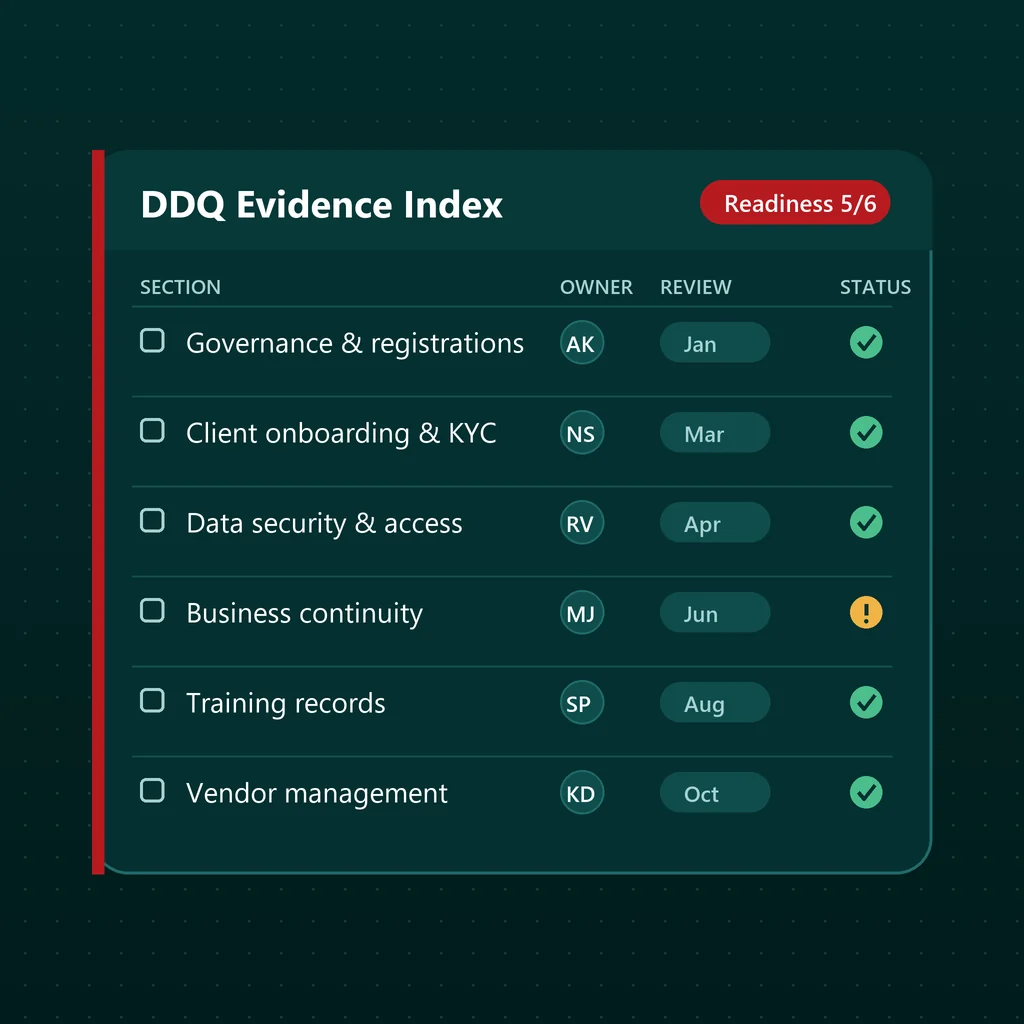Screen dimensions: 1024x1024
Task: Select the Vendor management checkbox
Action: (x=152, y=790)
